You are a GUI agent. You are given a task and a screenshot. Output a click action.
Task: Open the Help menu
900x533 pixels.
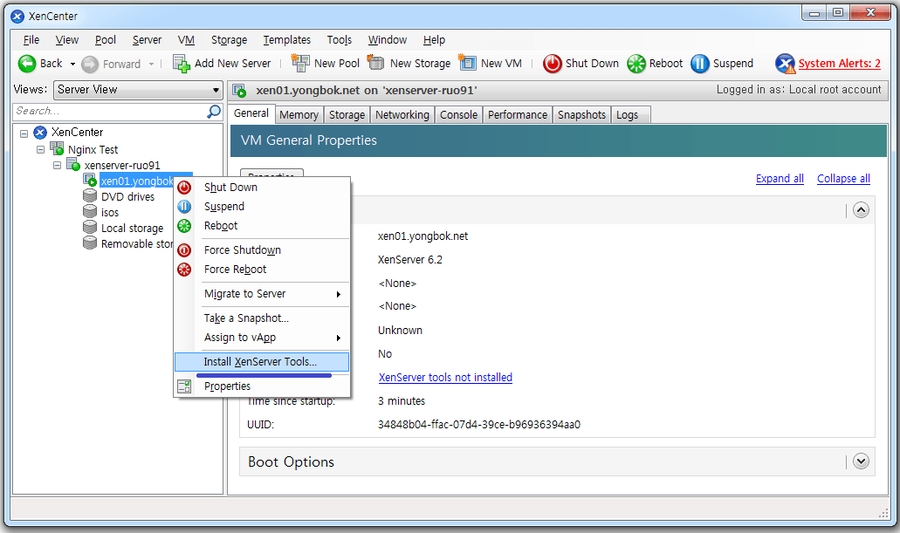point(434,40)
